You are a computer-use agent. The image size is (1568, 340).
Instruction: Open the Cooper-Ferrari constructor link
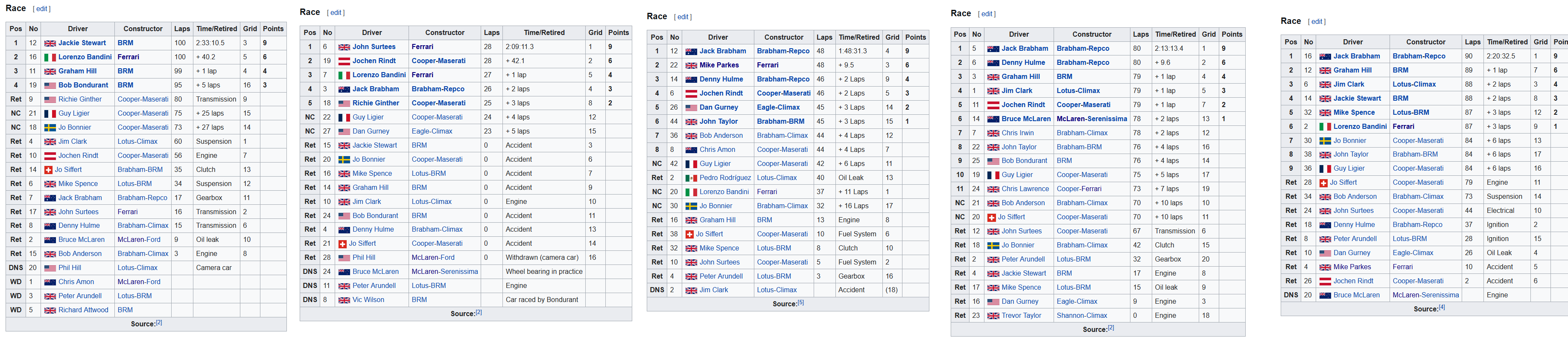point(1079,189)
